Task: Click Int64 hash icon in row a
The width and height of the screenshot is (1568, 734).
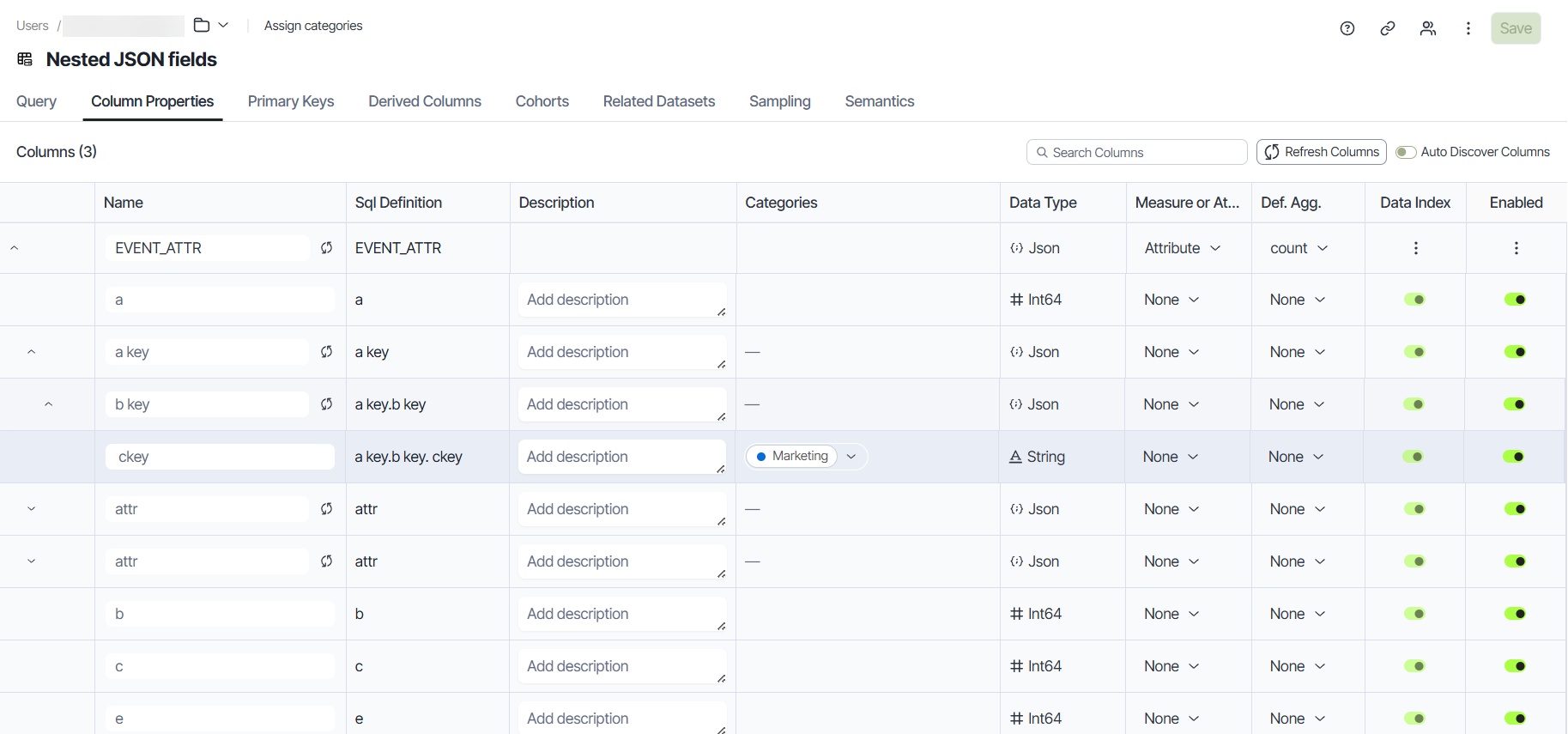Action: (x=1017, y=300)
